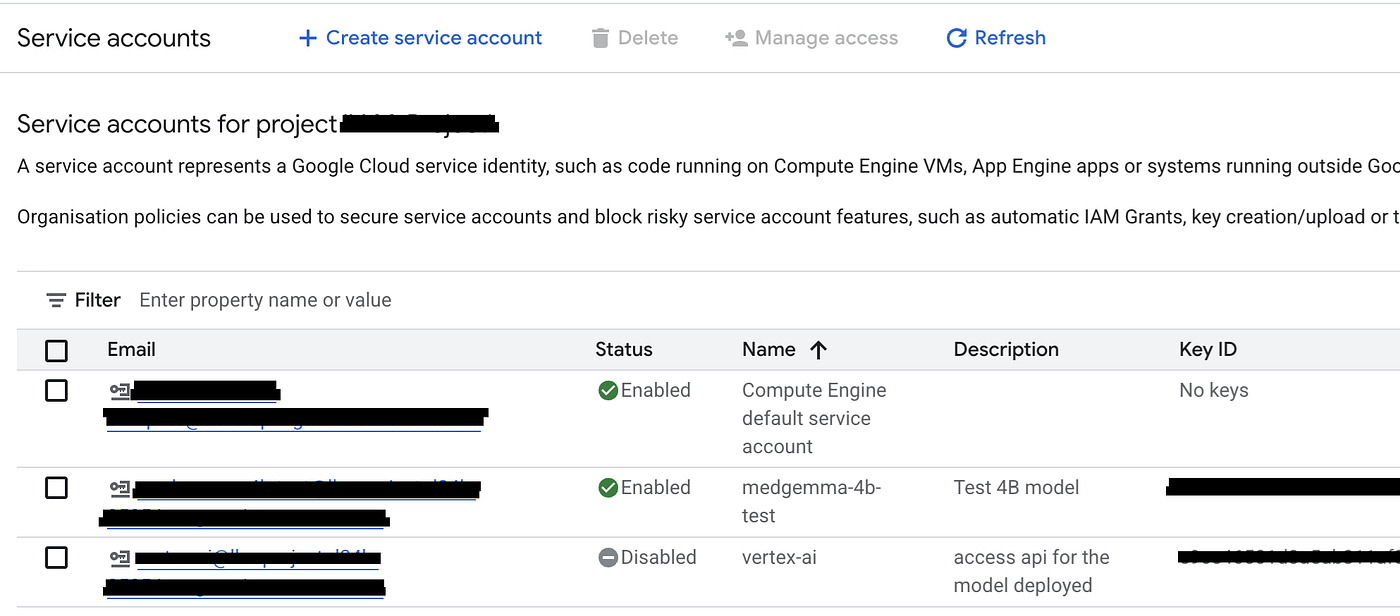The height and width of the screenshot is (616, 1400).
Task: Click the trash icon next to Delete
Action: [600, 38]
